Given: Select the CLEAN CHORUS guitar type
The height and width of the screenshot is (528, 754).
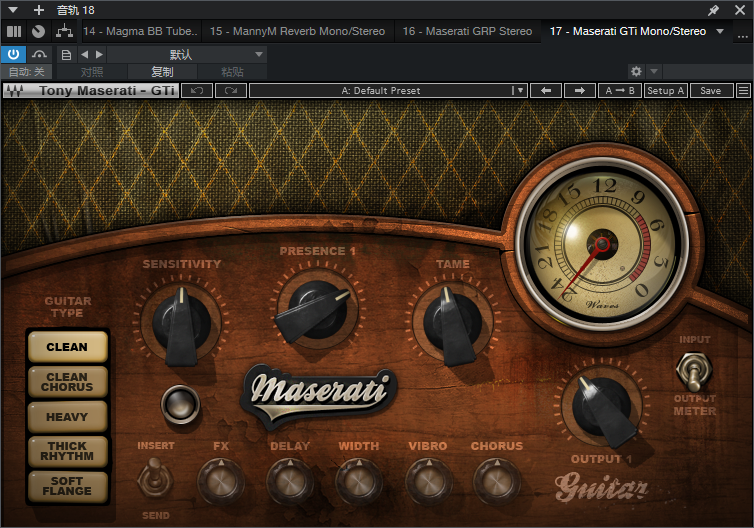Looking at the screenshot, I should click(x=67, y=382).
